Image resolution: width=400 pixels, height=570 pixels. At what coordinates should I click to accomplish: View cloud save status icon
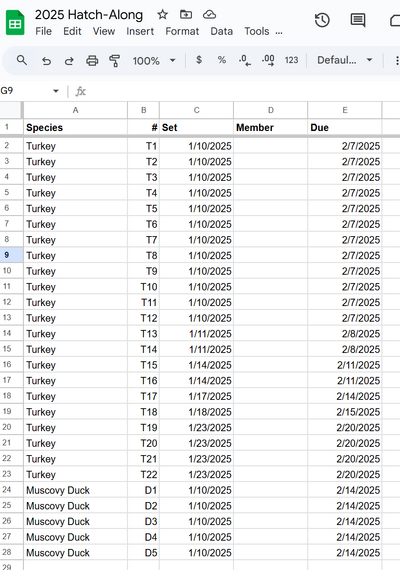(209, 15)
